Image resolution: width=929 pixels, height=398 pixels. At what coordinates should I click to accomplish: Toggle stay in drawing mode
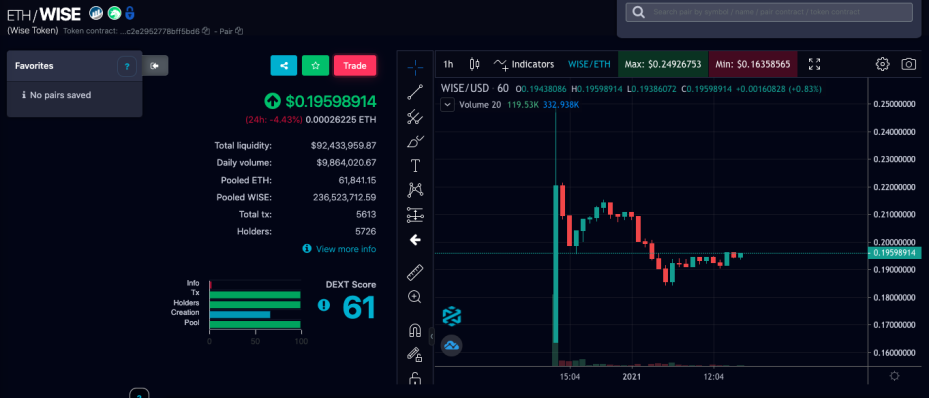point(415,354)
